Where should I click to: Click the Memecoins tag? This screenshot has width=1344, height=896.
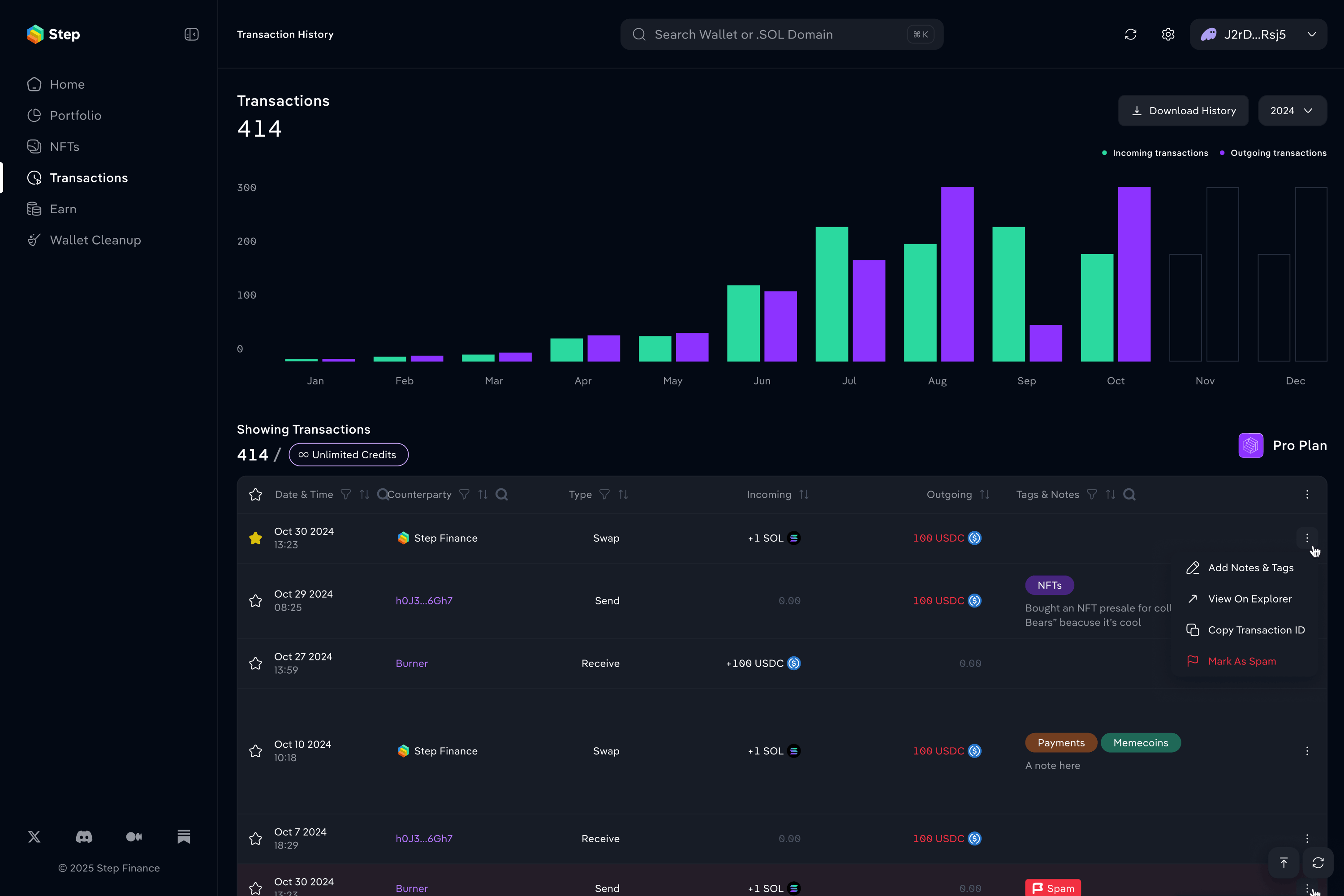point(1141,743)
